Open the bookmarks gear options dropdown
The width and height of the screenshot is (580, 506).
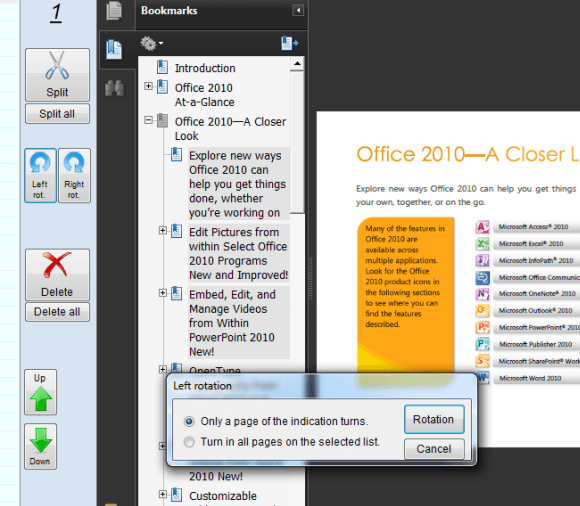click(152, 43)
